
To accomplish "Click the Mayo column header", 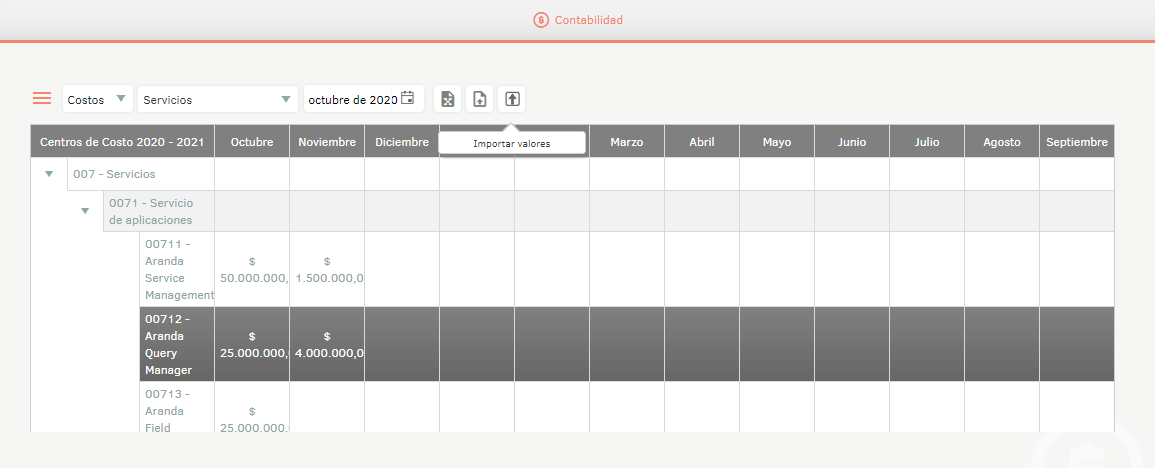I will coord(777,142).
